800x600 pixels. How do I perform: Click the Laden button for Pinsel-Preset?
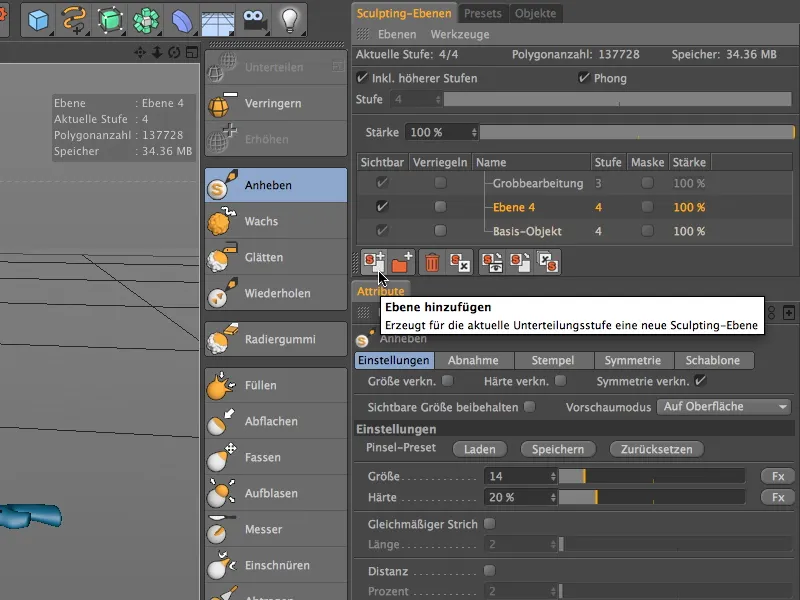pos(479,449)
